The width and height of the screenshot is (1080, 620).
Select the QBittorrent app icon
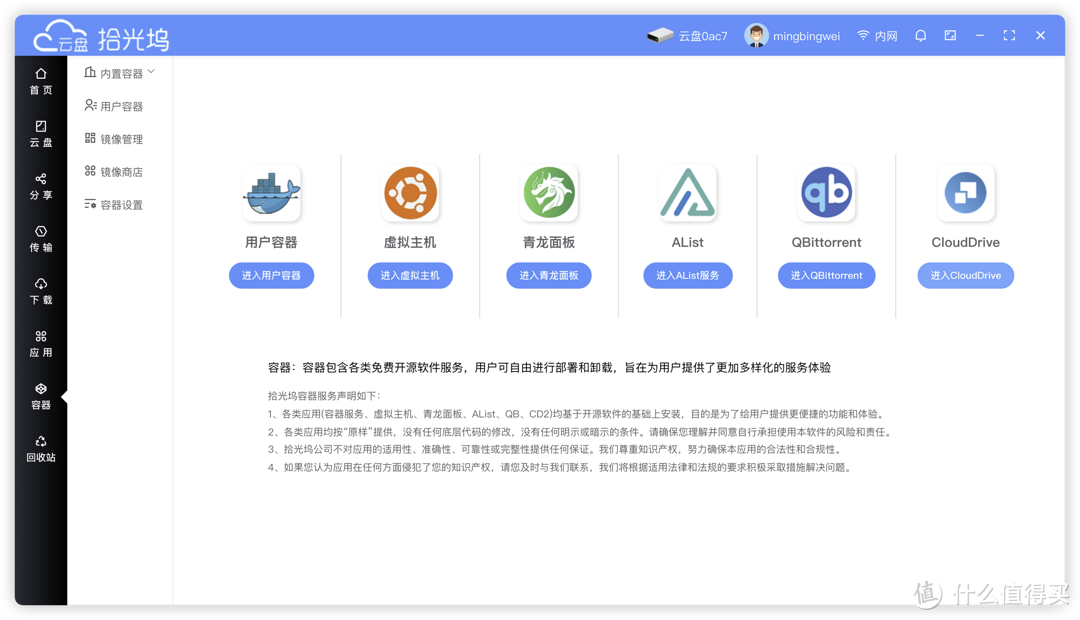pos(826,192)
